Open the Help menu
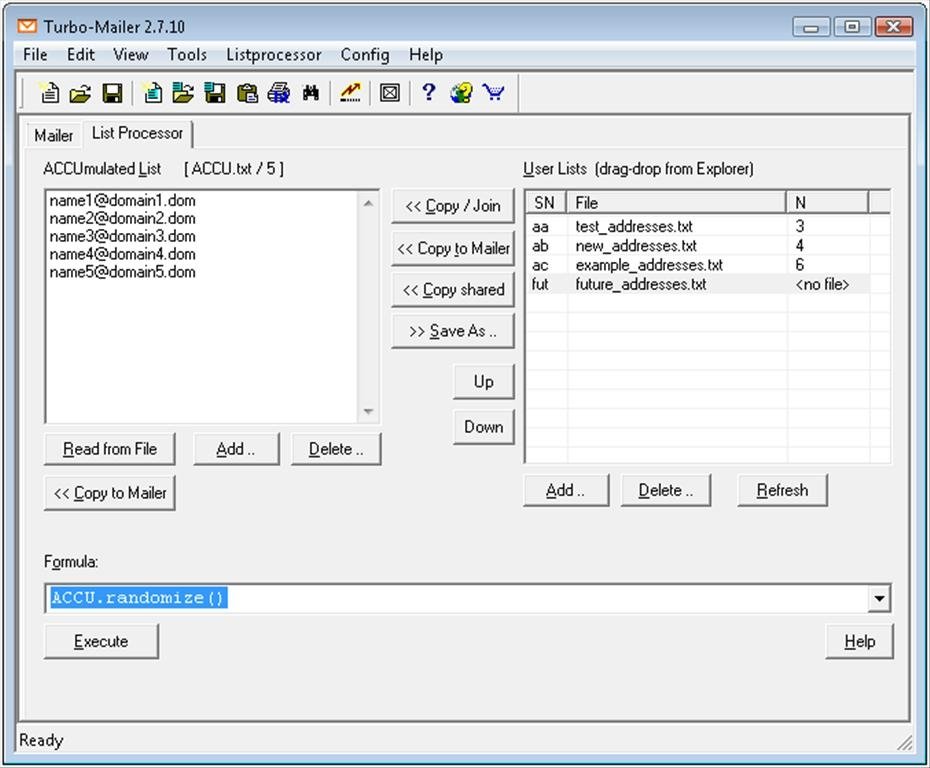The width and height of the screenshot is (930, 768). click(426, 55)
